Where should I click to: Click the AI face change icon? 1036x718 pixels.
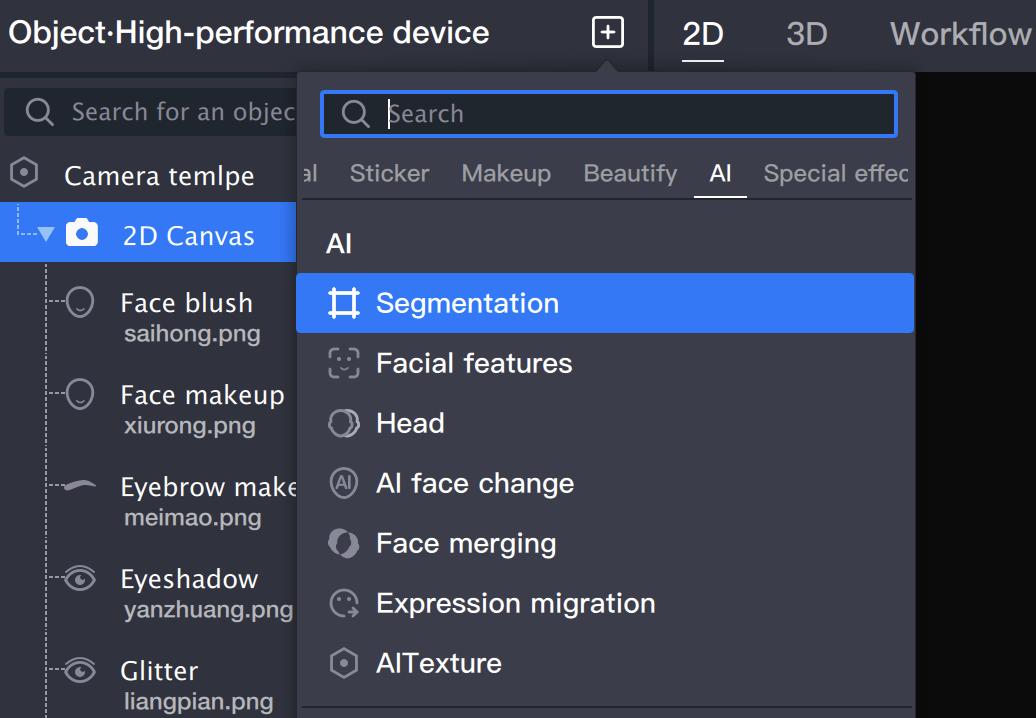click(x=344, y=483)
